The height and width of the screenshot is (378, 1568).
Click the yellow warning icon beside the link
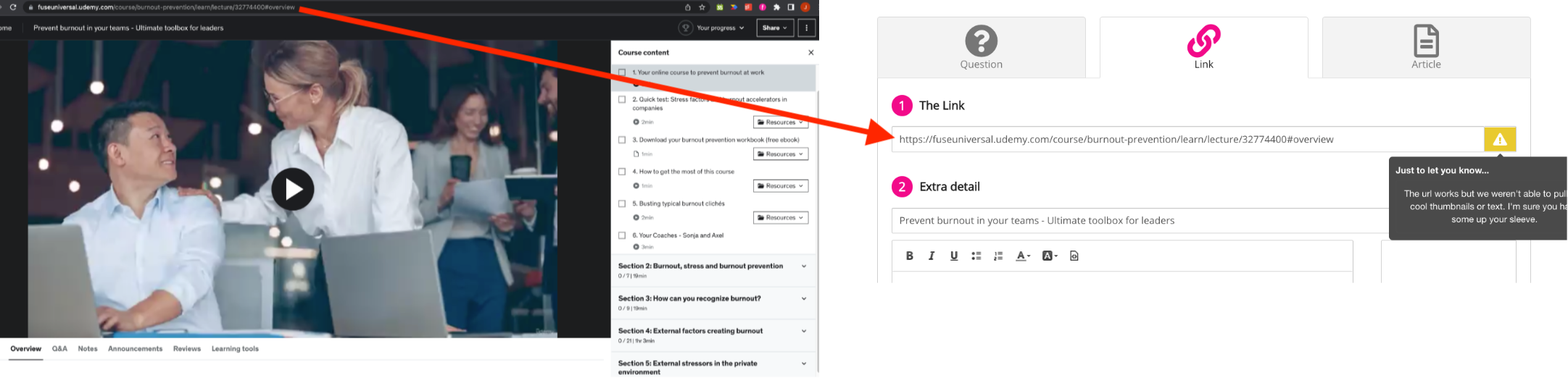(1499, 140)
